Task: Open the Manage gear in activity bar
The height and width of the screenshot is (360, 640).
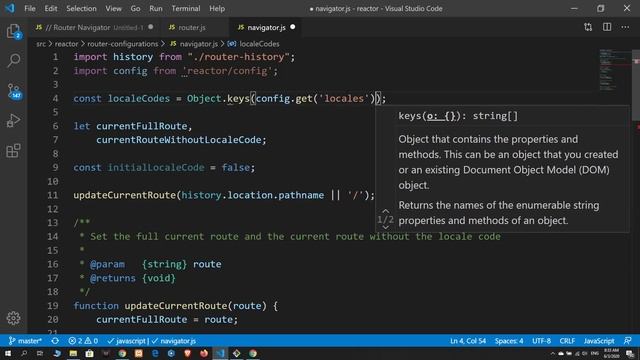Action: pyautogui.click(x=13, y=318)
